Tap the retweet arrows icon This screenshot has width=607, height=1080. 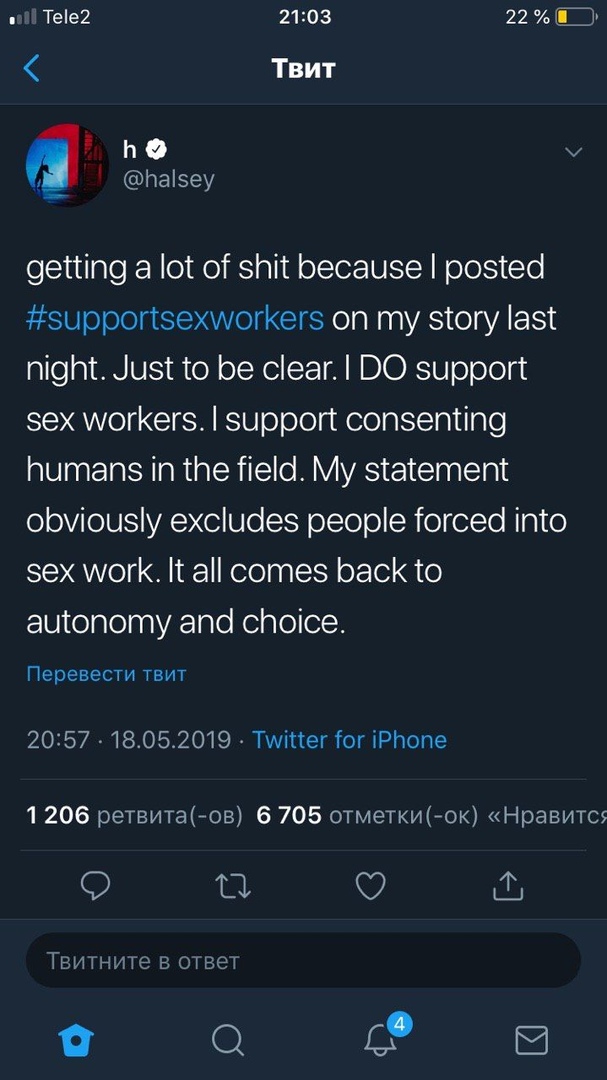point(233,884)
